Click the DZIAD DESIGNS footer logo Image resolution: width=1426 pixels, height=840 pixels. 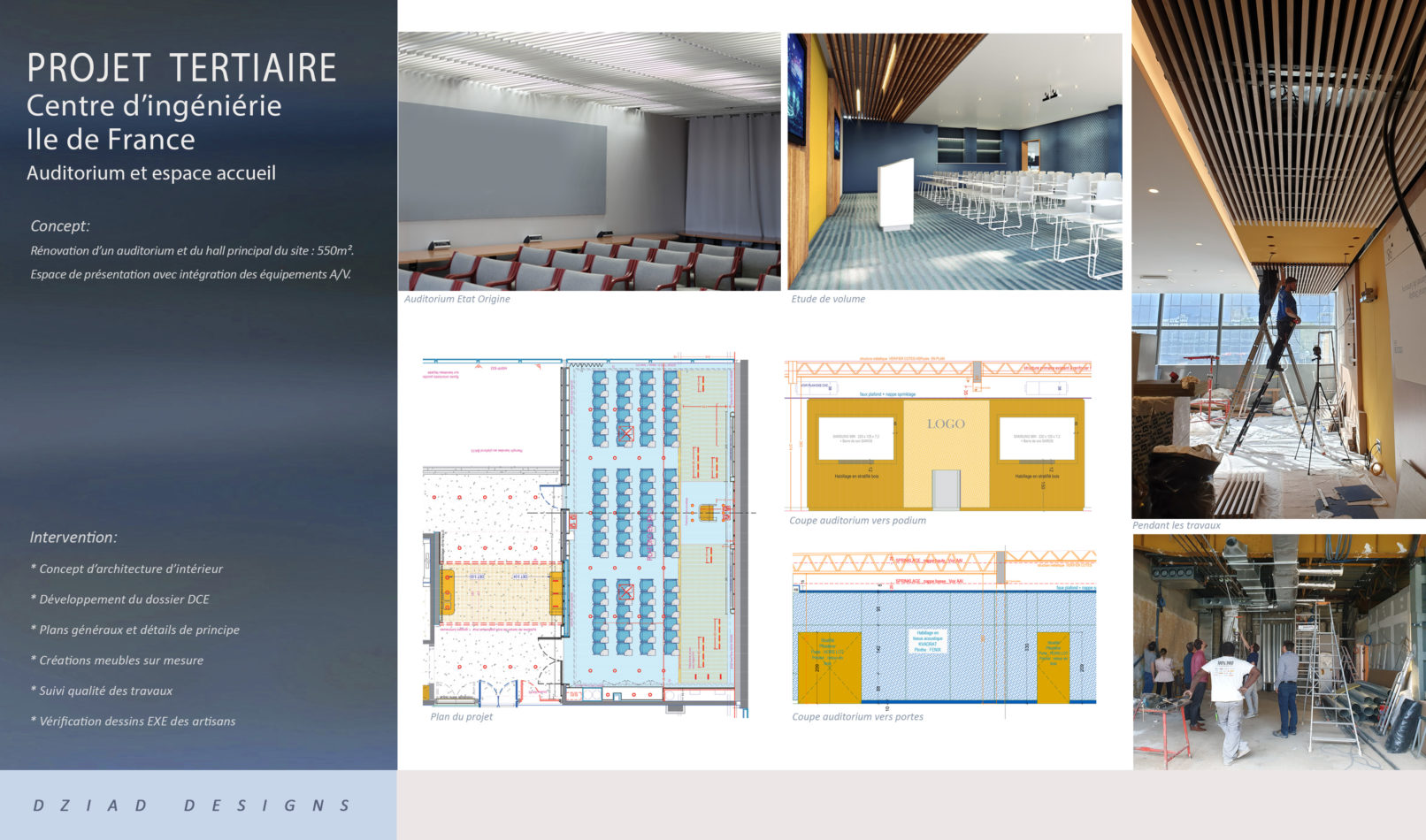(192, 806)
